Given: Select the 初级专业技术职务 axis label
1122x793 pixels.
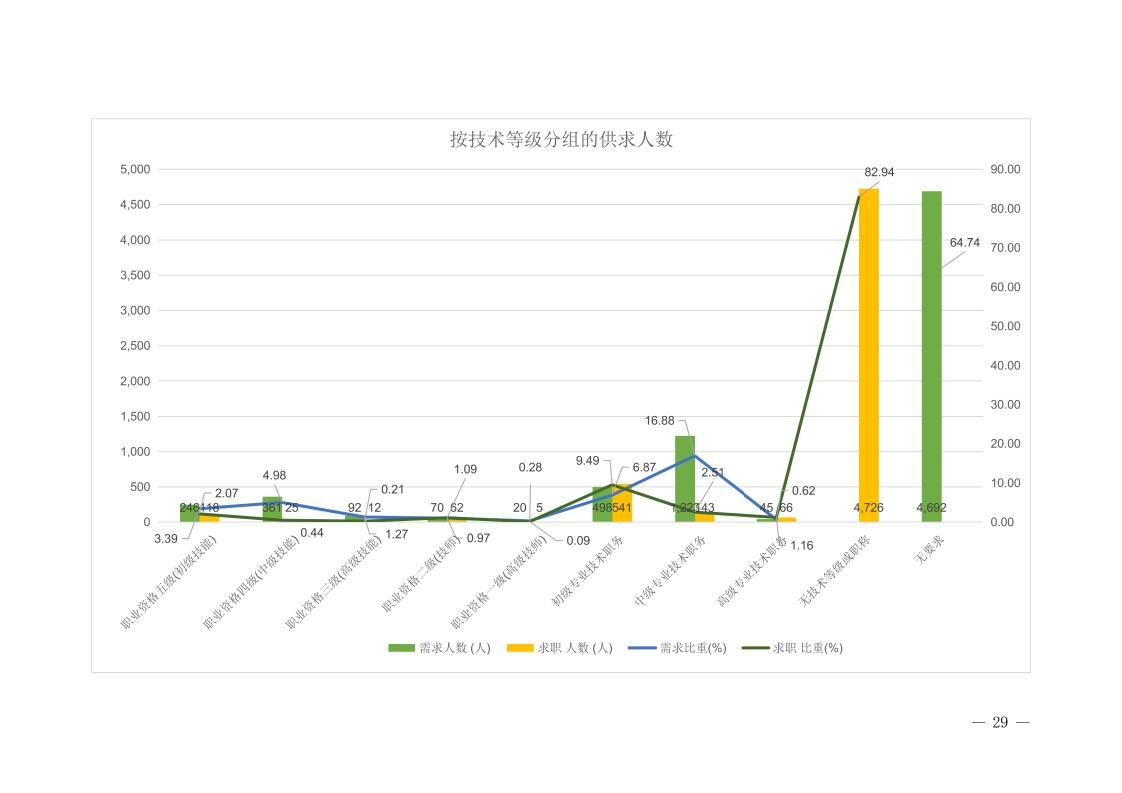Looking at the screenshot, I should coord(588,571).
